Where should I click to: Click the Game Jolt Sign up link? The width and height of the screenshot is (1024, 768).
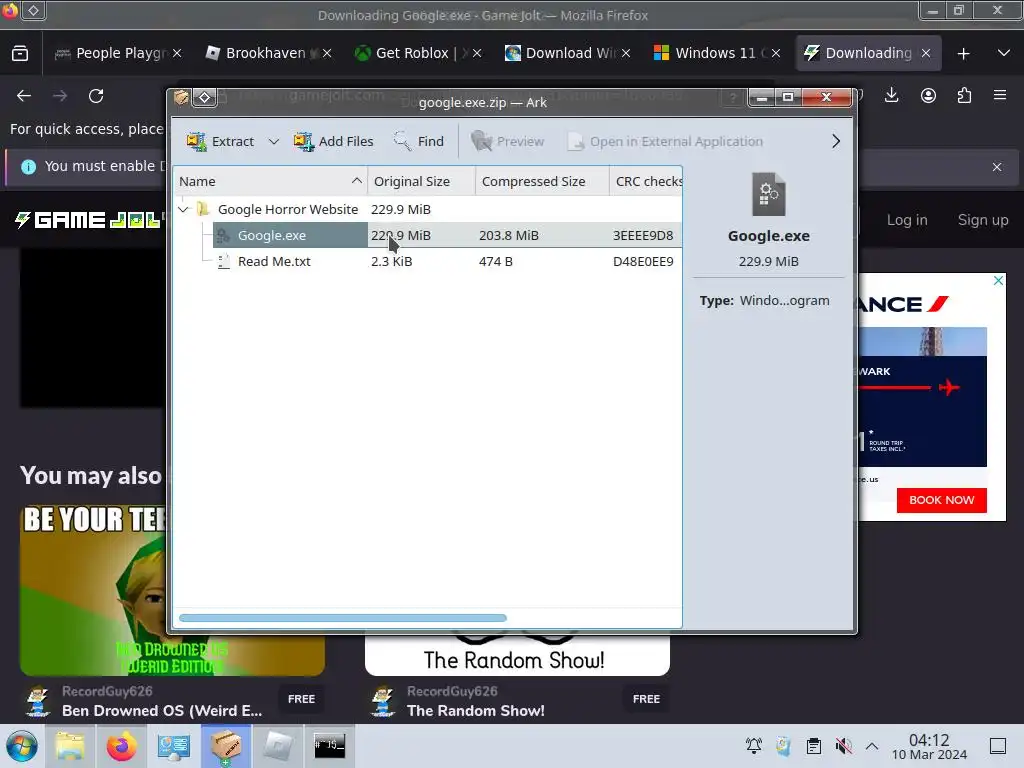pyautogui.click(x=983, y=220)
